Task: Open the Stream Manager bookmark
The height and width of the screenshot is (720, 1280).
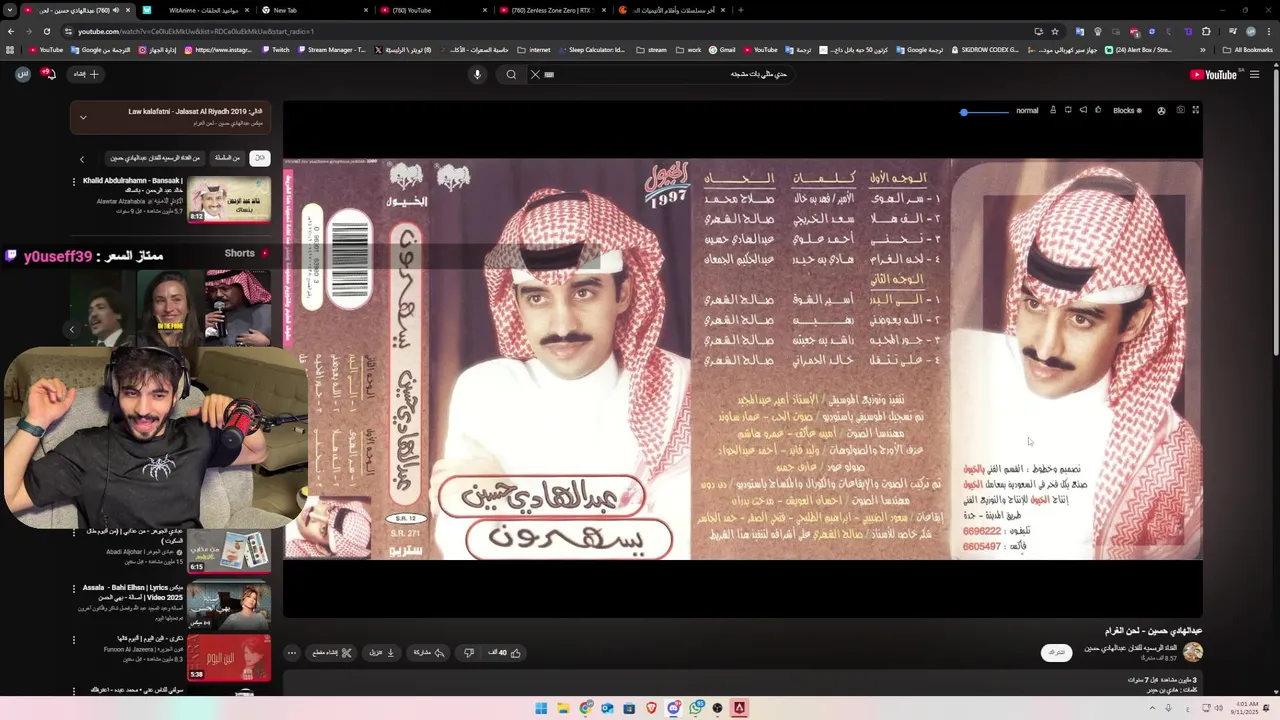Action: coord(331,49)
